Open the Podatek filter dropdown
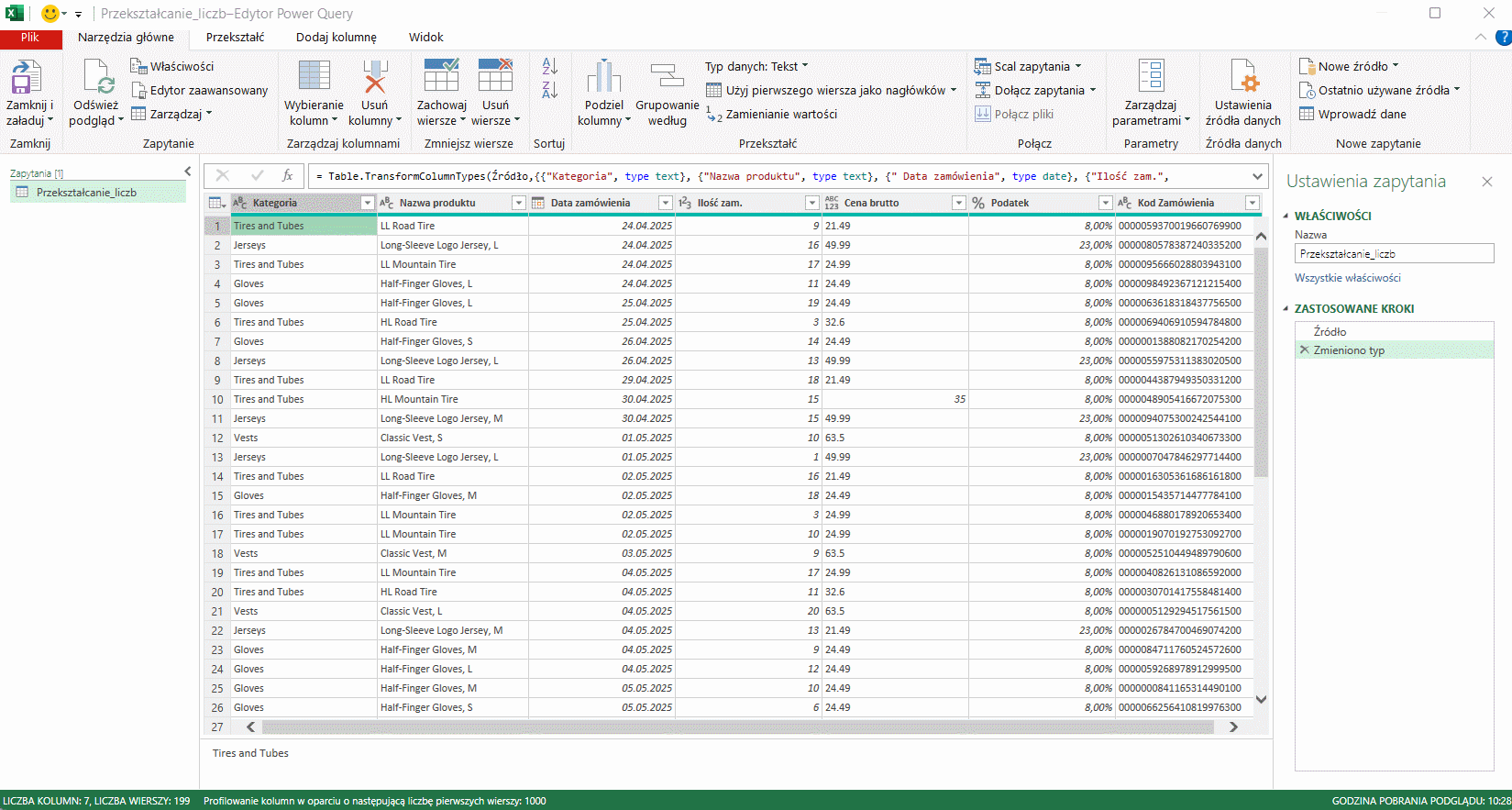Screen dimensions: 1512x810 [x=1105, y=203]
